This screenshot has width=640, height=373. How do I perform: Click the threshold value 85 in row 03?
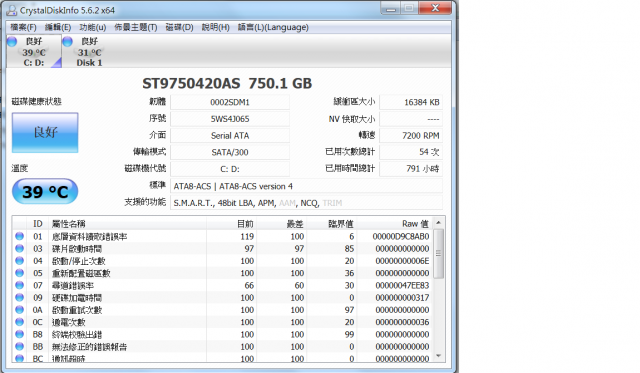pyautogui.click(x=349, y=249)
